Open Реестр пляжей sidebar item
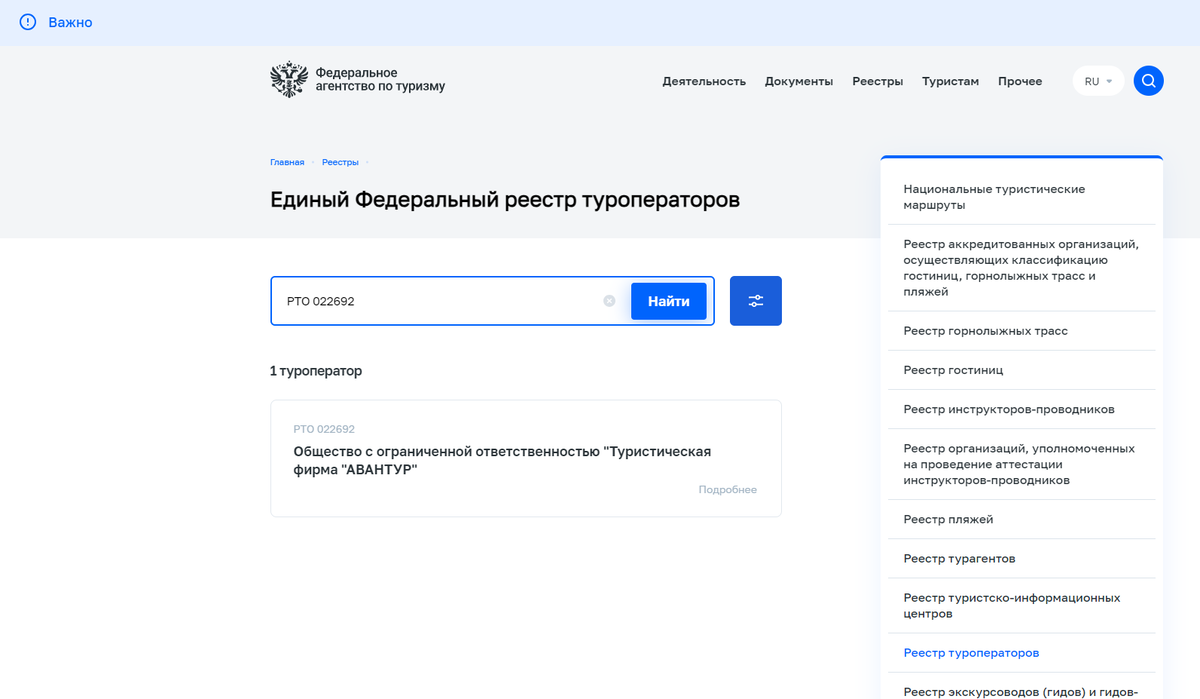 [1022, 520]
